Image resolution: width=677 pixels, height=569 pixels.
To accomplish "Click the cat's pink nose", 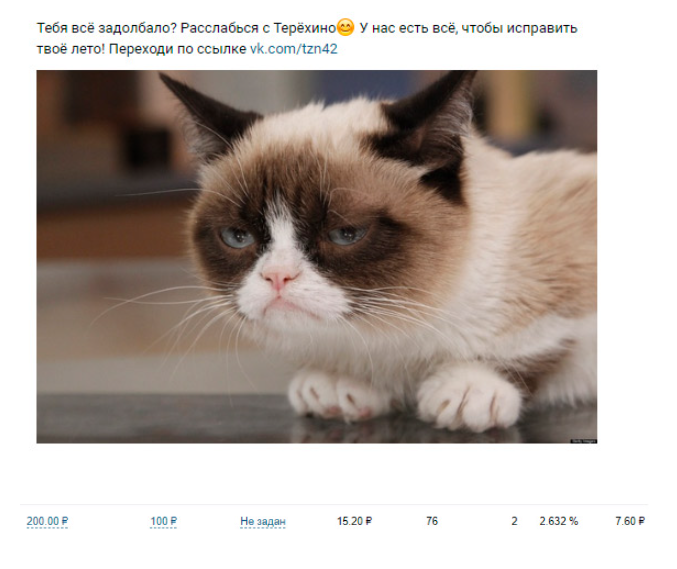I will (x=278, y=276).
